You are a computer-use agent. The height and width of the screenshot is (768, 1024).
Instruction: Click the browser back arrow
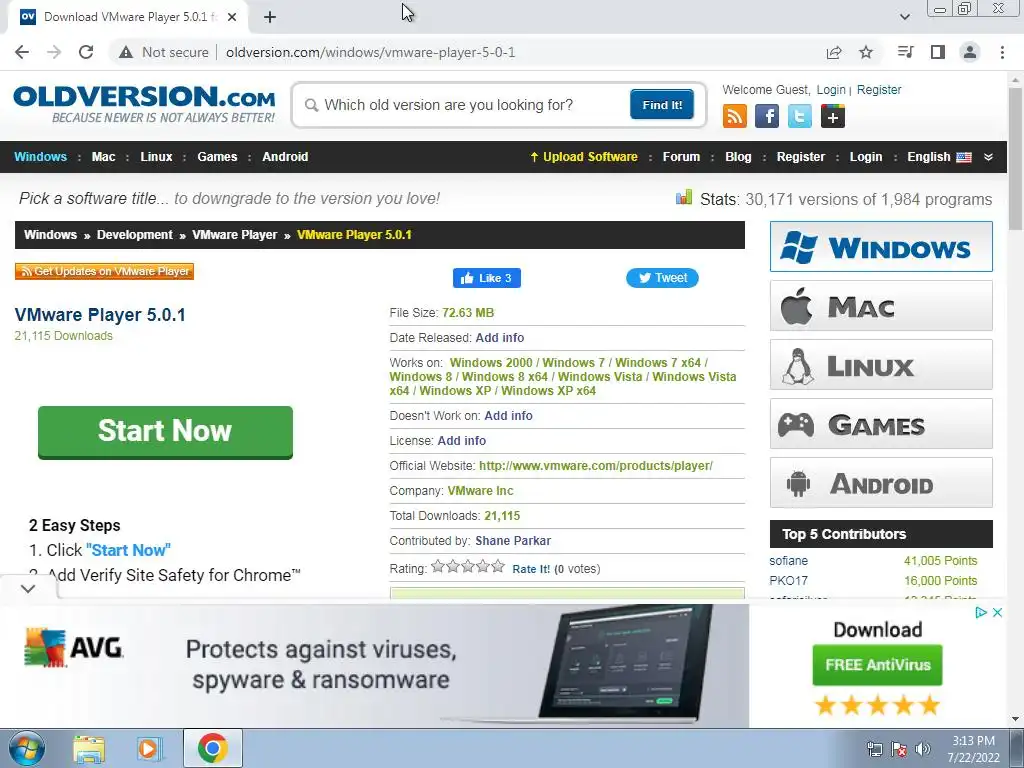pos(22,52)
